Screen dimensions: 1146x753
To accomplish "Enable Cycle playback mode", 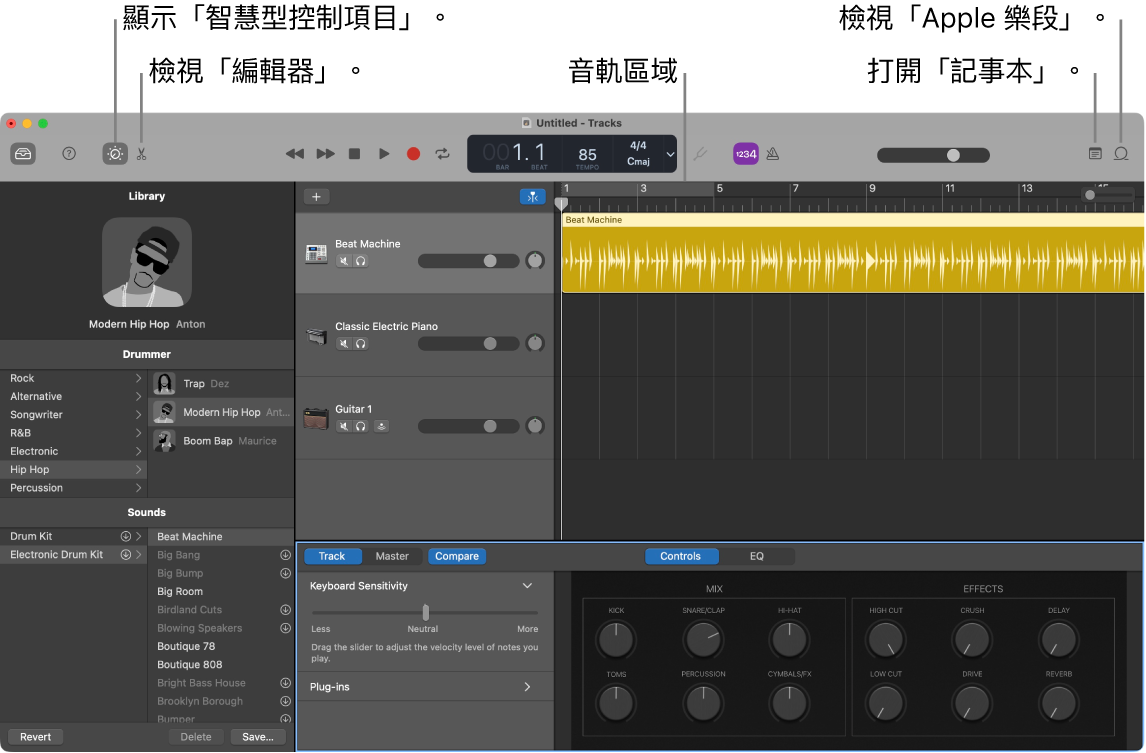I will pyautogui.click(x=442, y=153).
